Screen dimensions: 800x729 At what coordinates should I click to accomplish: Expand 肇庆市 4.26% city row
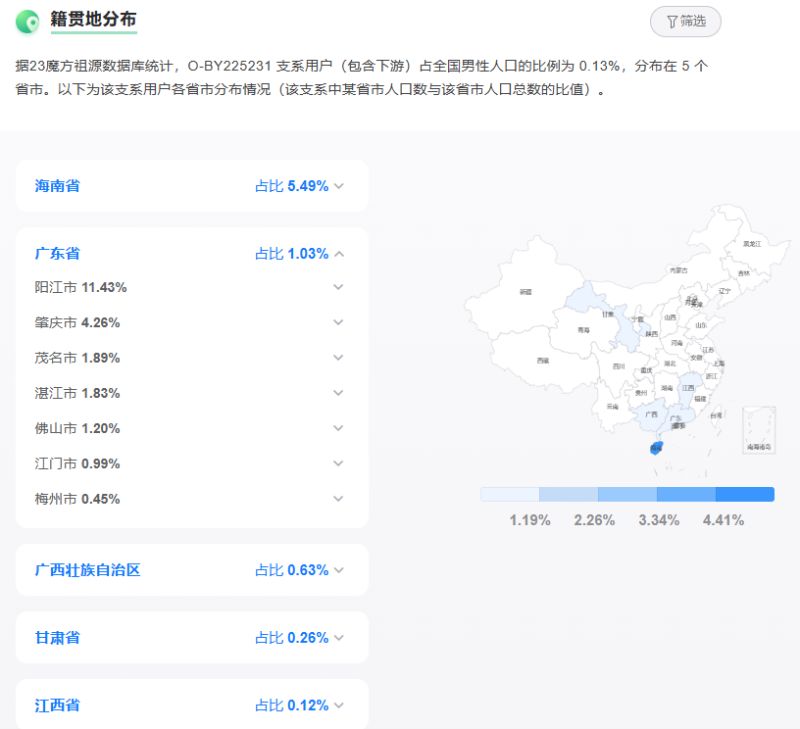point(338,322)
